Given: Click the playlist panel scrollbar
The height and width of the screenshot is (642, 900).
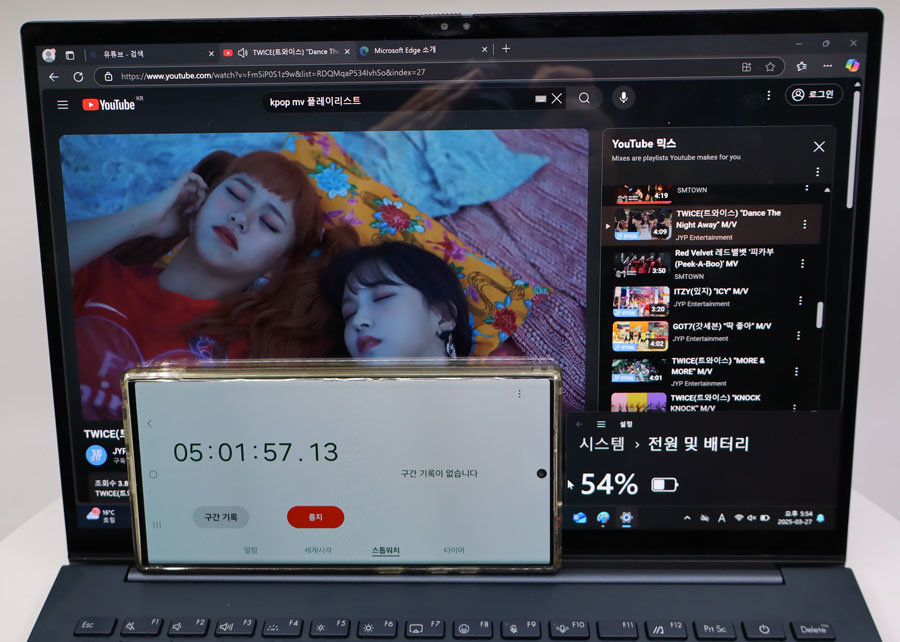Looking at the screenshot, I should (x=820, y=315).
